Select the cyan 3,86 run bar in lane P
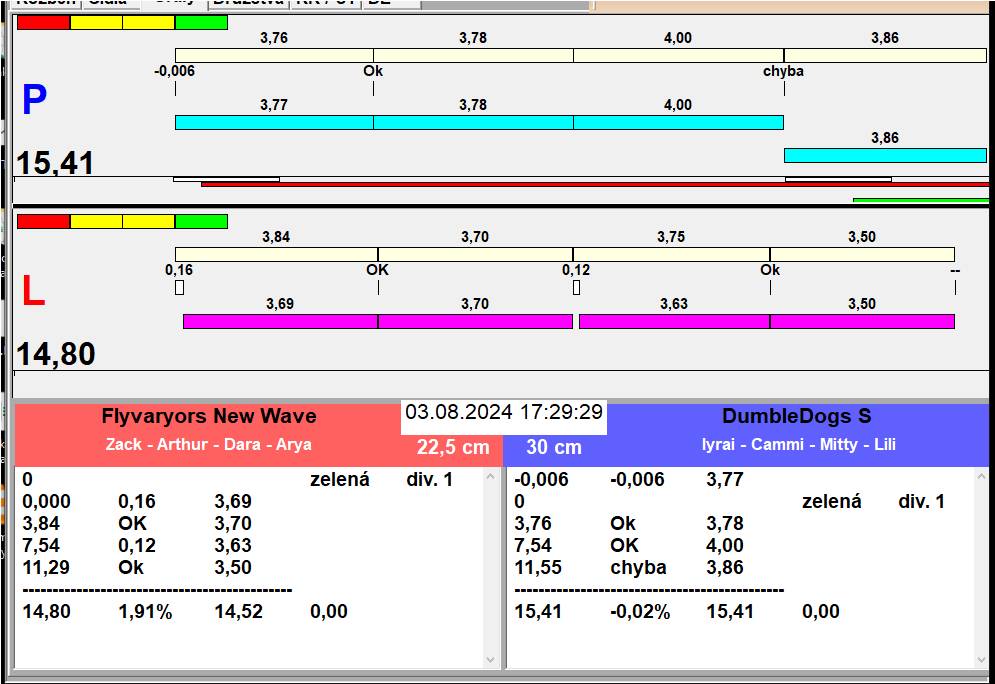The width and height of the screenshot is (995, 684). pos(885,155)
